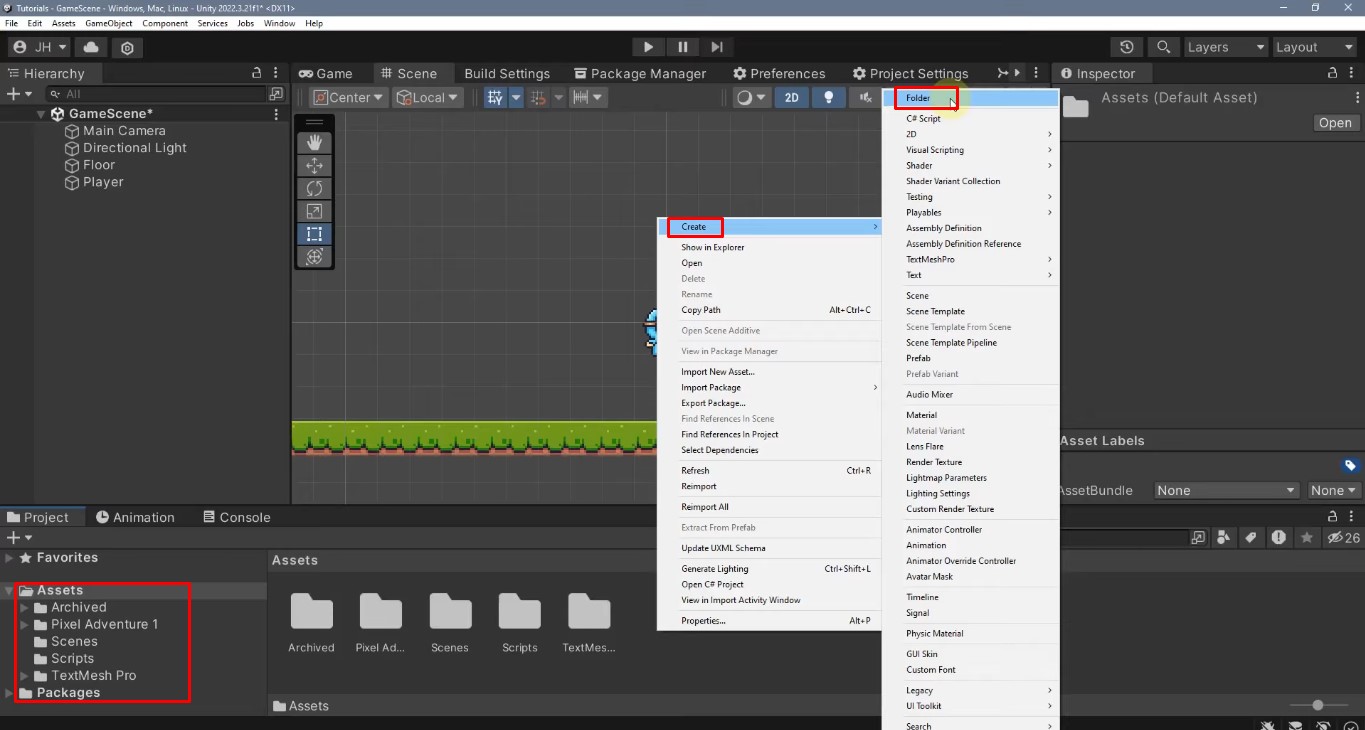Viewport: 1365px width, 730px height.
Task: Click the Open button in the Inspector
Action: [1335, 122]
